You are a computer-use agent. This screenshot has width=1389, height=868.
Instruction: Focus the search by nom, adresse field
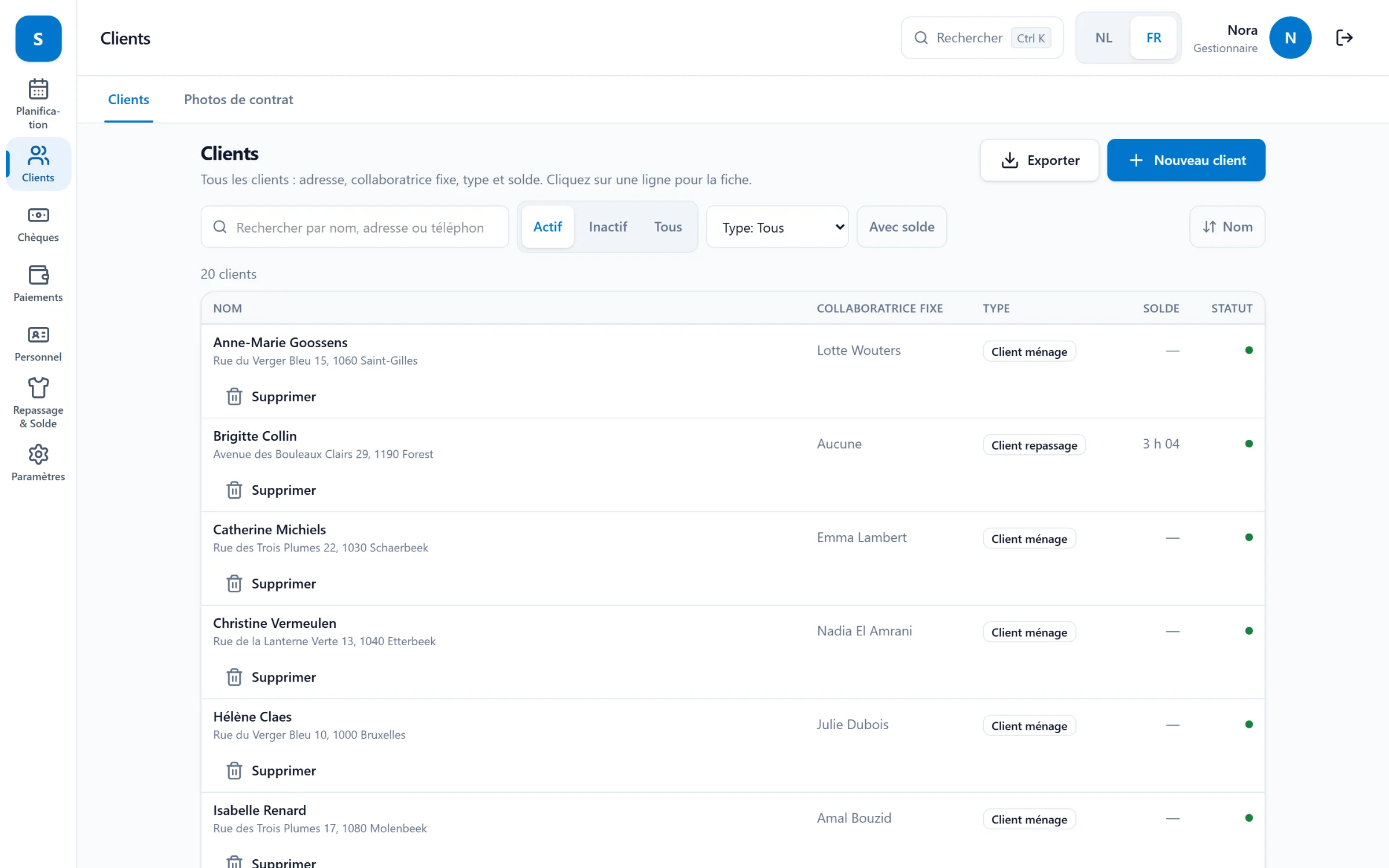[x=355, y=227]
